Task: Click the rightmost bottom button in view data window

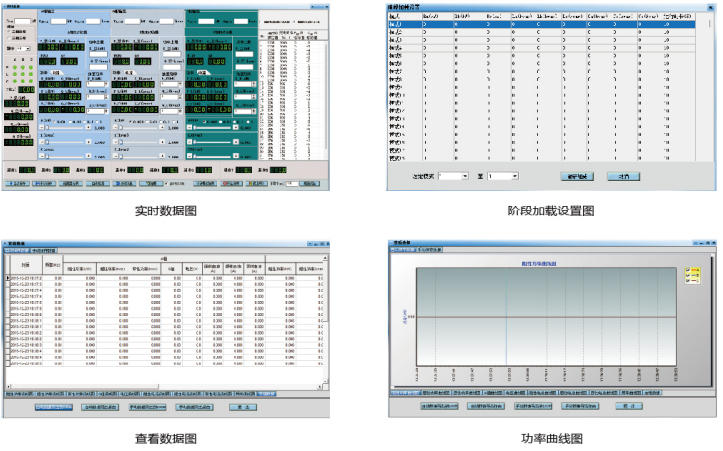Action: (243, 407)
